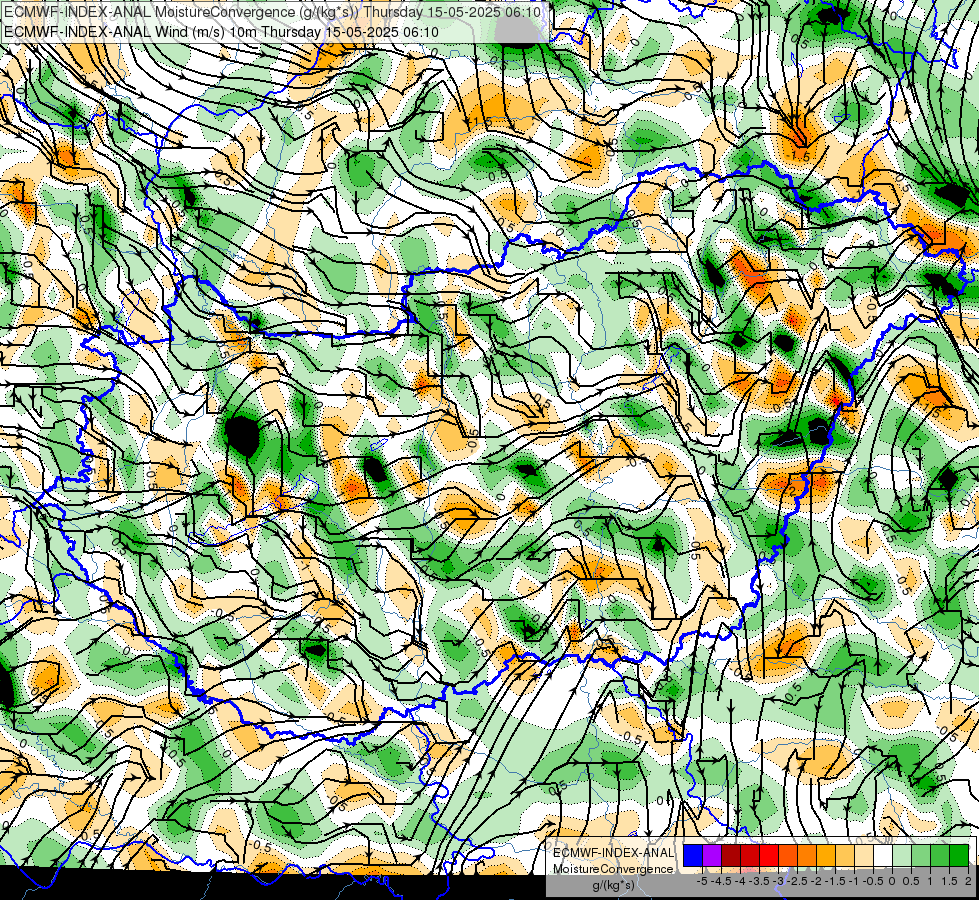Image resolution: width=979 pixels, height=900 pixels.
Task: Click the legend label MoistureConvergence
Action: coord(613,869)
